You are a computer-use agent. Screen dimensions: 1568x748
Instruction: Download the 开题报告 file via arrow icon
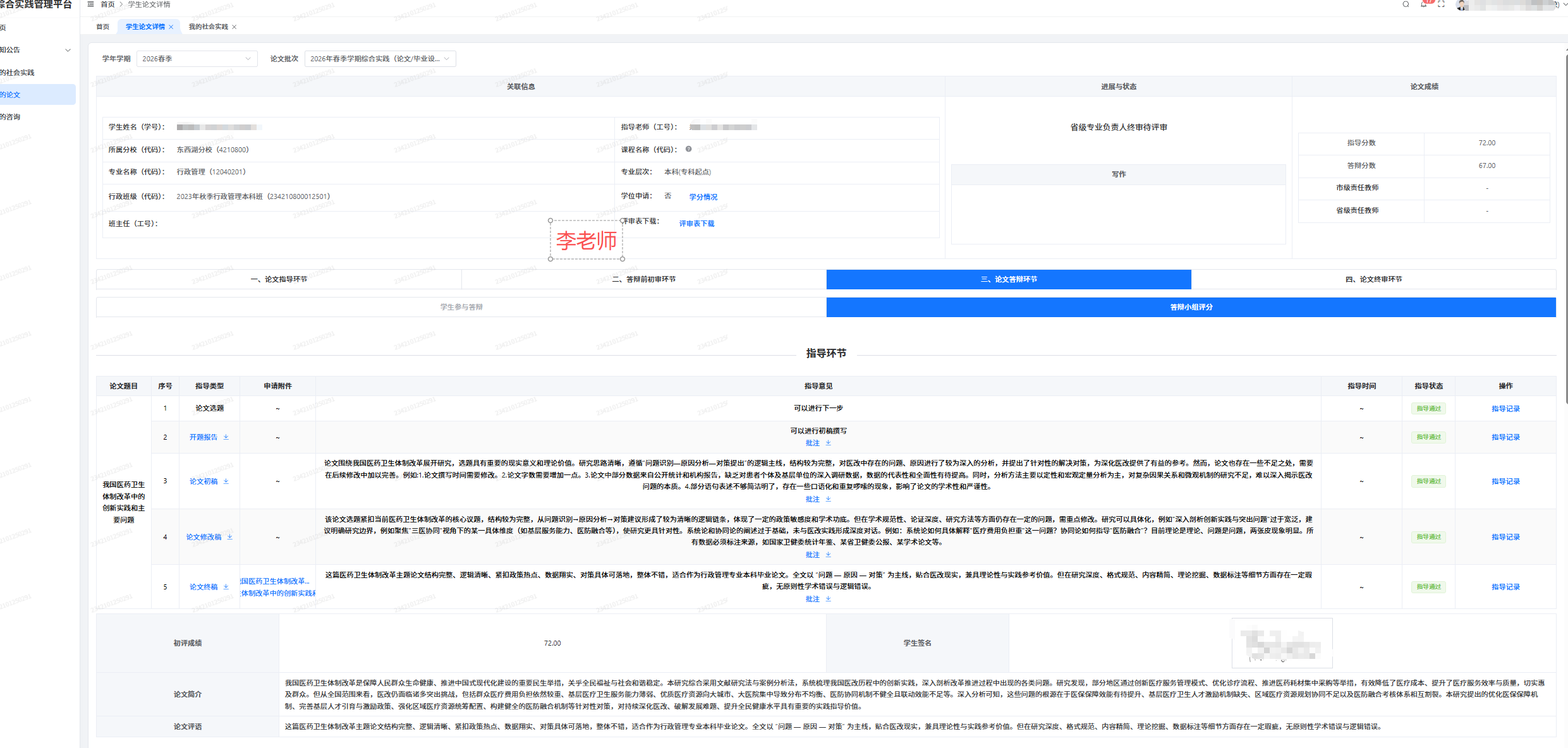pyautogui.click(x=226, y=437)
